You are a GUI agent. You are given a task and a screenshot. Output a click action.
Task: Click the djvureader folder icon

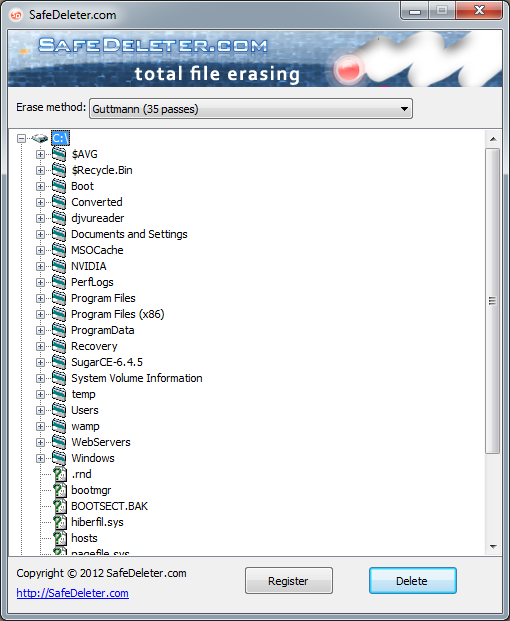click(x=59, y=217)
